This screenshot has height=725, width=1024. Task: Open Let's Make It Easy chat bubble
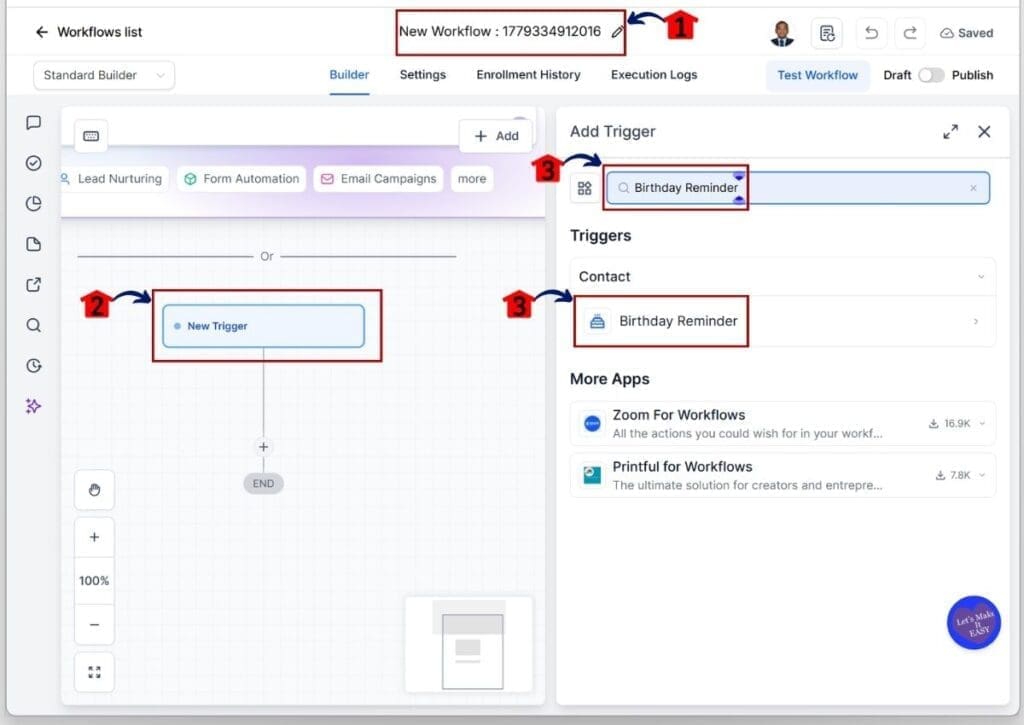coord(973,622)
